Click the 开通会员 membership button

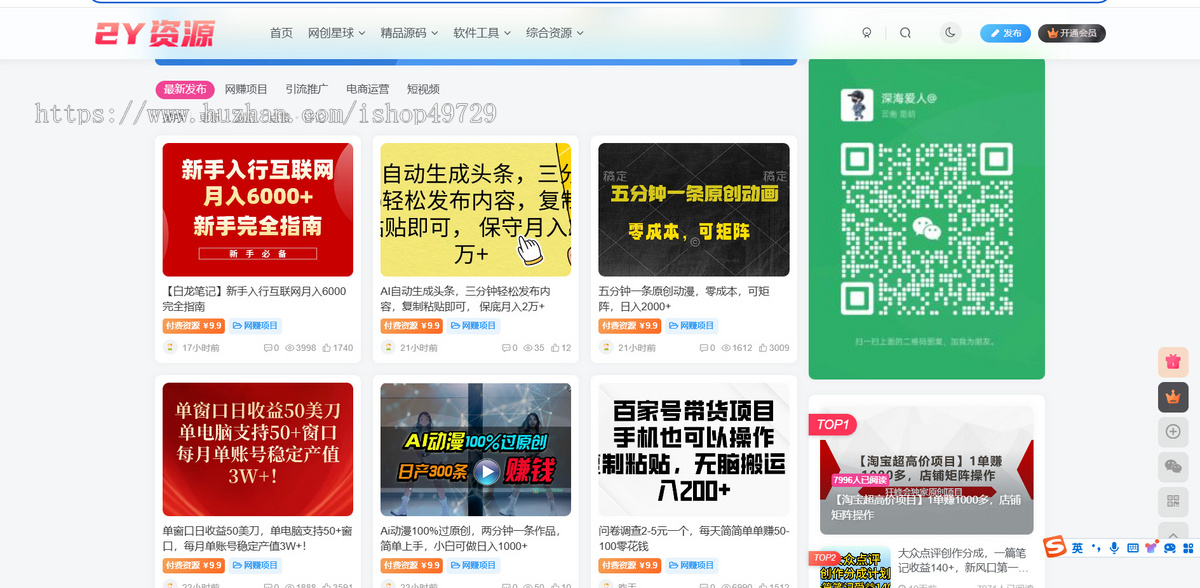(1071, 33)
